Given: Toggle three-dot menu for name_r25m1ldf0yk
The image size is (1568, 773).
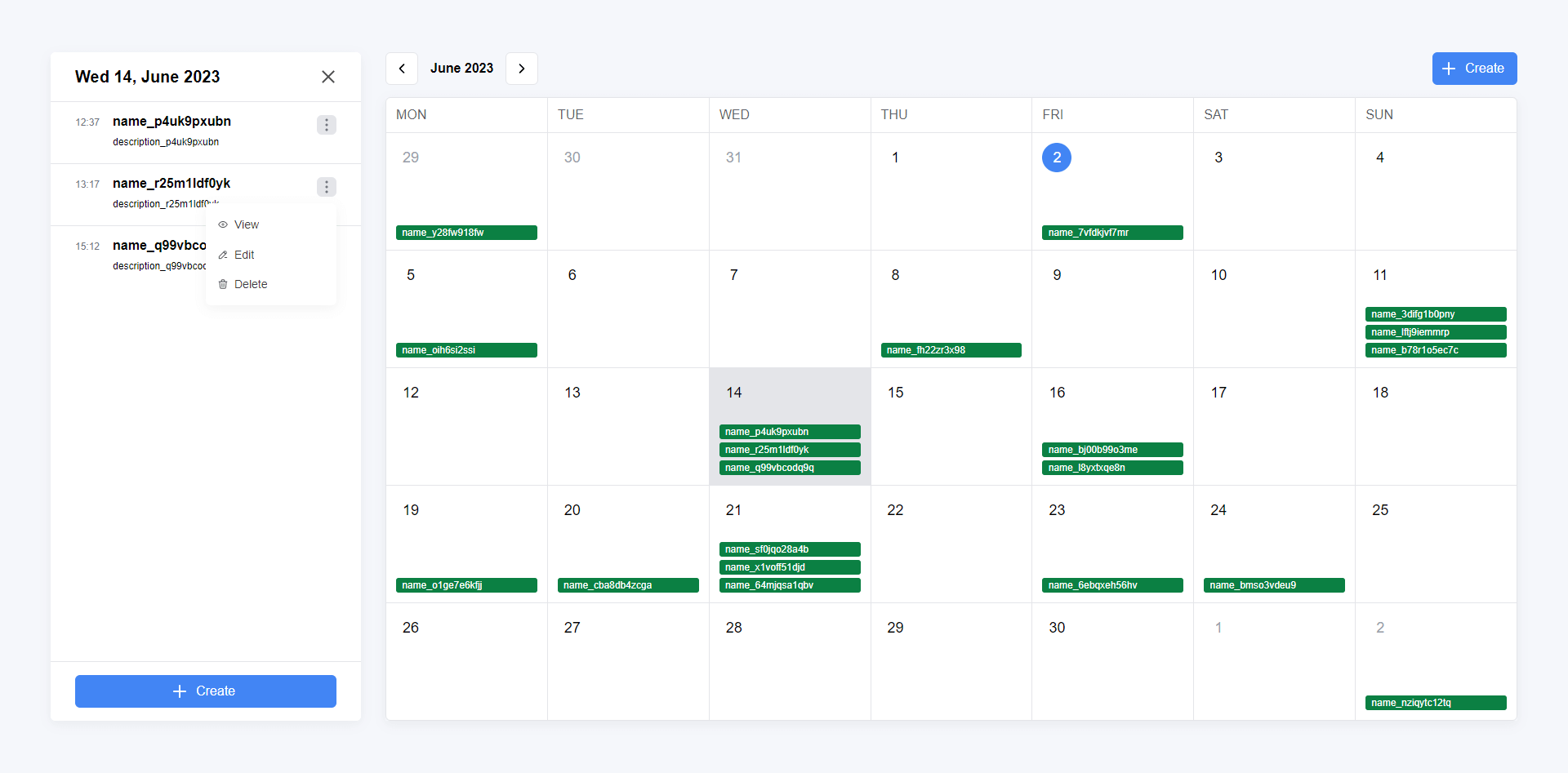Looking at the screenshot, I should tap(327, 187).
